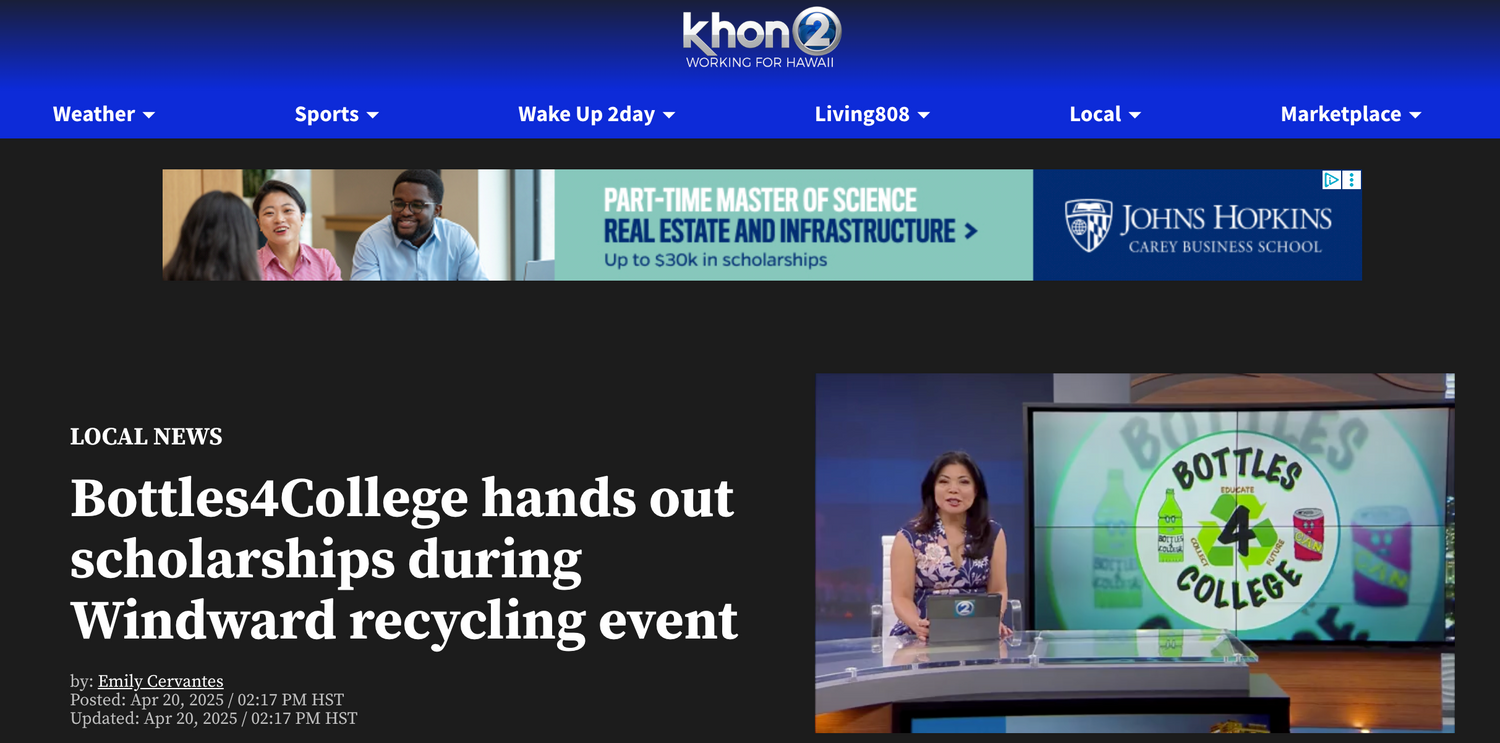Open the Sports menu item

[x=326, y=114]
